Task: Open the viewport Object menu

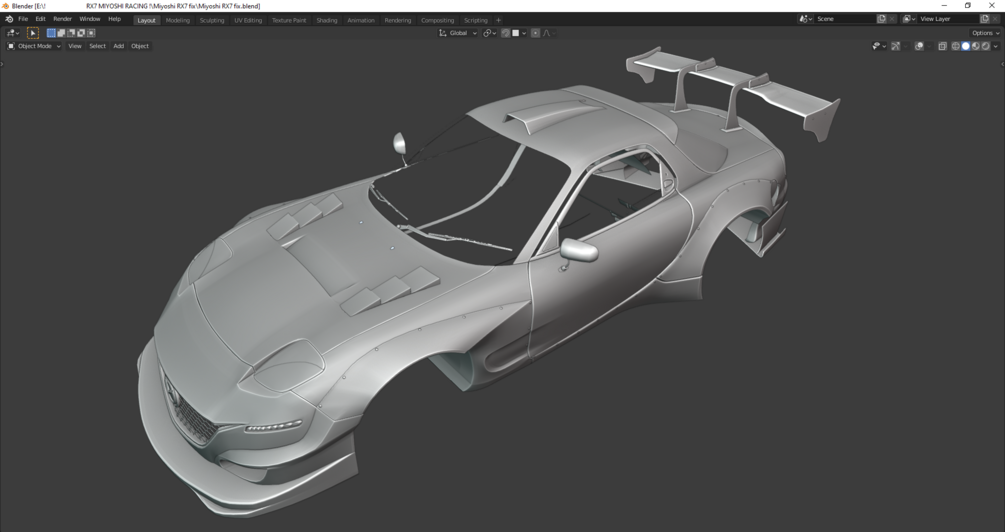Action: 140,46
